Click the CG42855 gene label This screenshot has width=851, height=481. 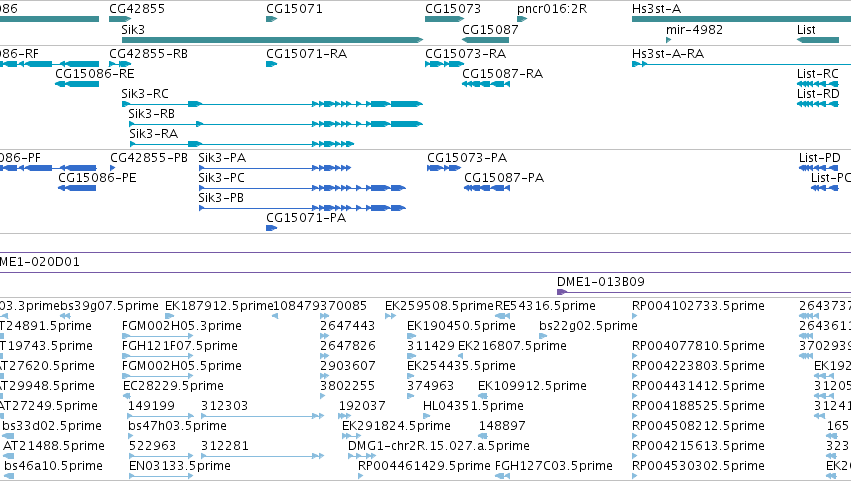point(137,9)
